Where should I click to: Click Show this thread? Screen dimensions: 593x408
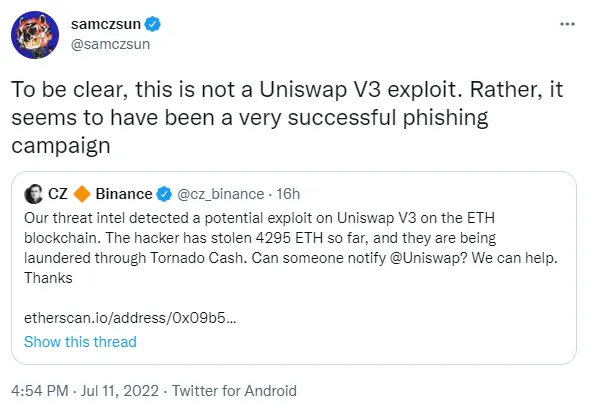point(80,342)
